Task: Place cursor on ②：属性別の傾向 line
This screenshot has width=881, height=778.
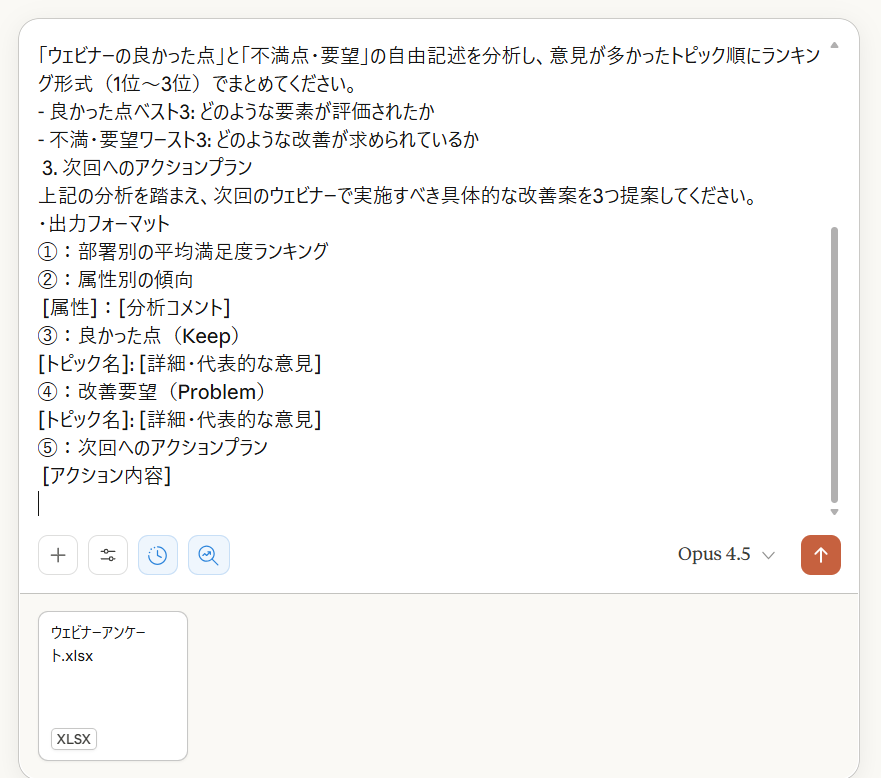Action: click(115, 279)
